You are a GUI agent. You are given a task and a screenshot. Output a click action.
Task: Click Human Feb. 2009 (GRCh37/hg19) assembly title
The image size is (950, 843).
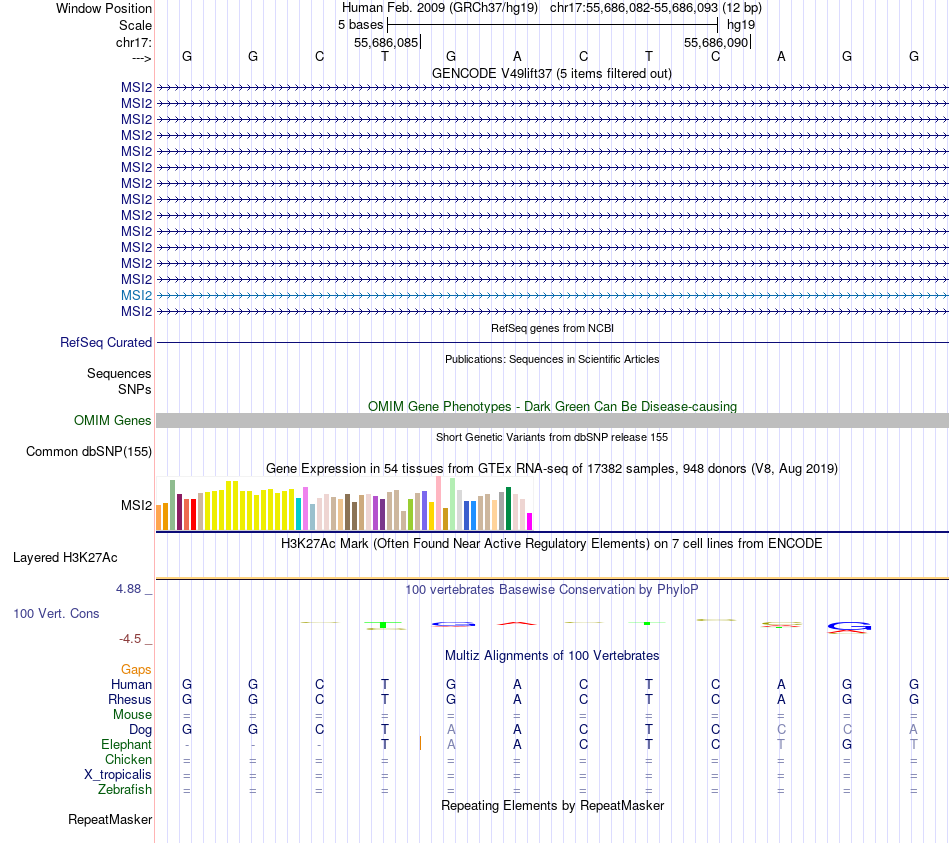pyautogui.click(x=439, y=8)
